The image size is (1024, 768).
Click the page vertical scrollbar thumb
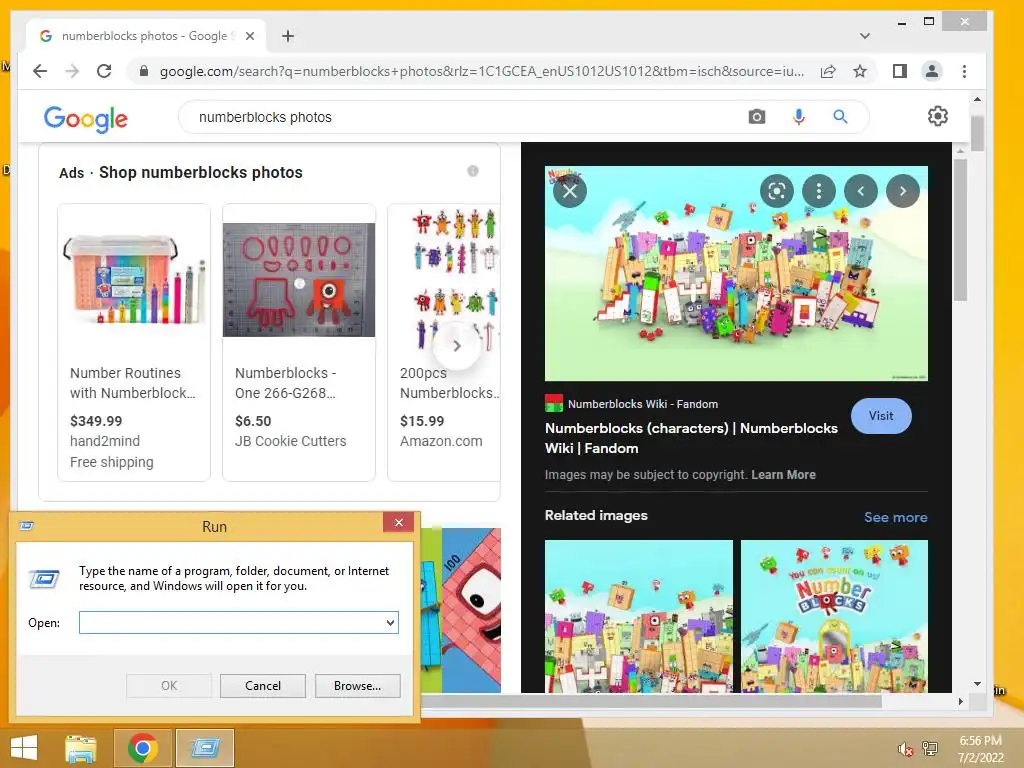(977, 134)
